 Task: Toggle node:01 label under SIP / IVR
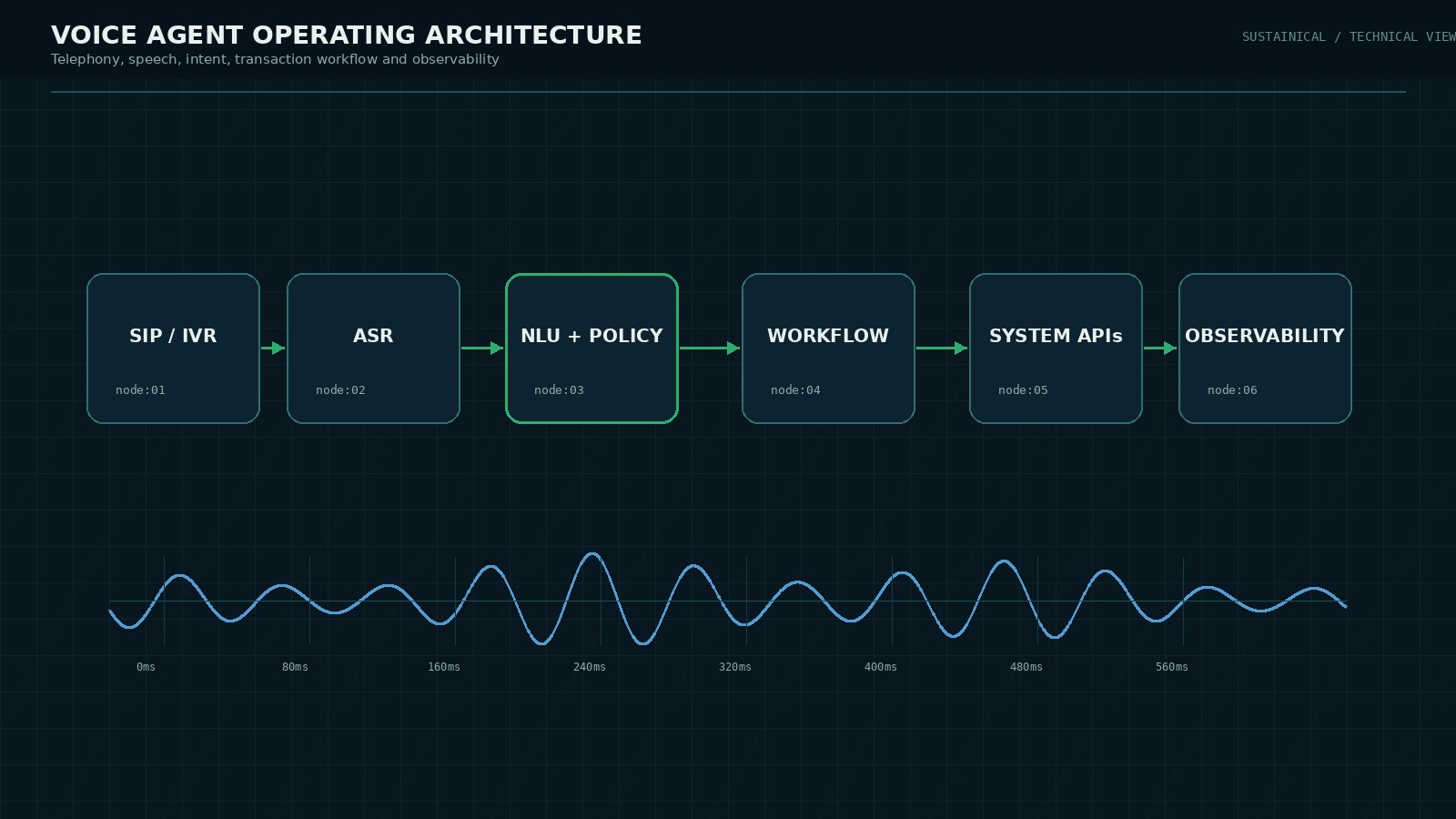tap(139, 389)
